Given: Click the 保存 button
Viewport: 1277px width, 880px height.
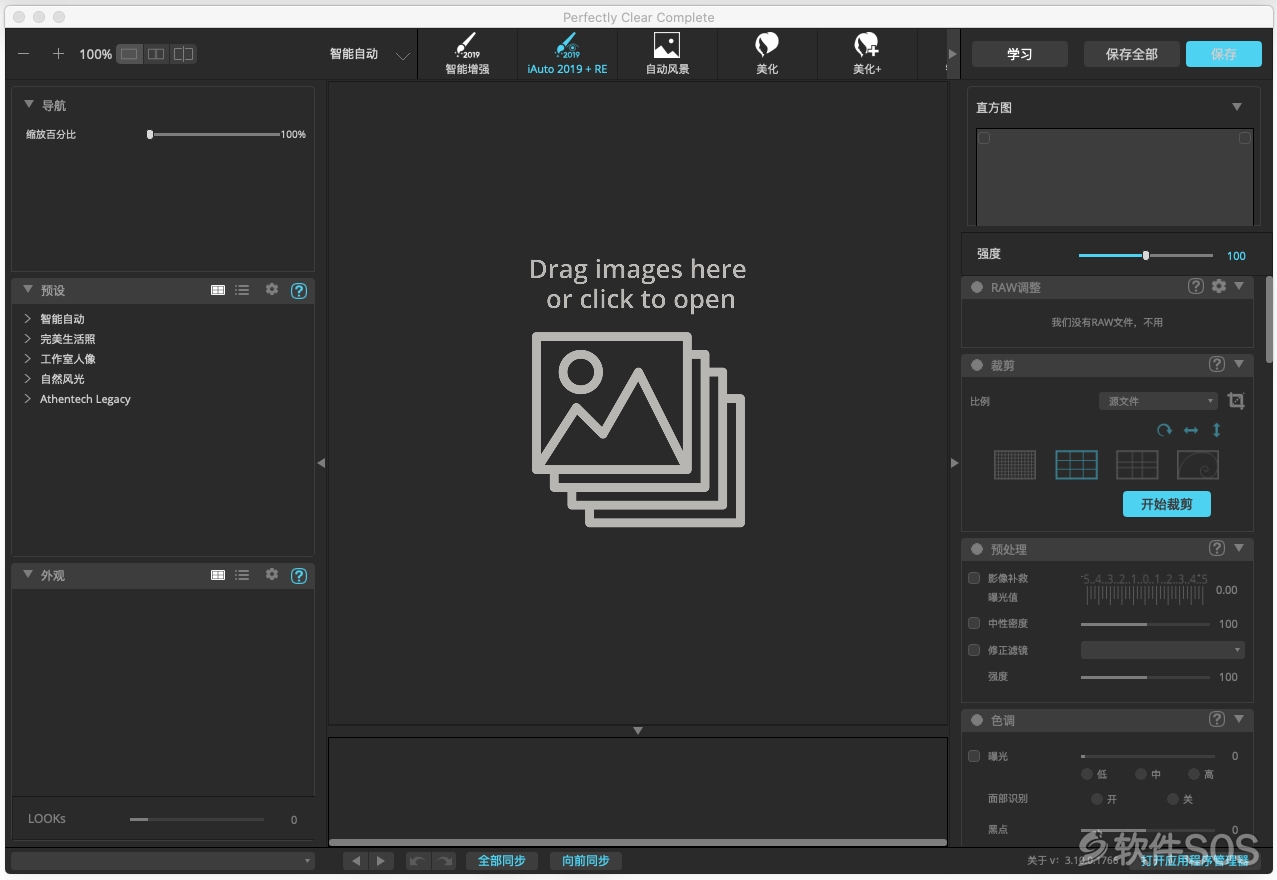Looking at the screenshot, I should [x=1224, y=54].
